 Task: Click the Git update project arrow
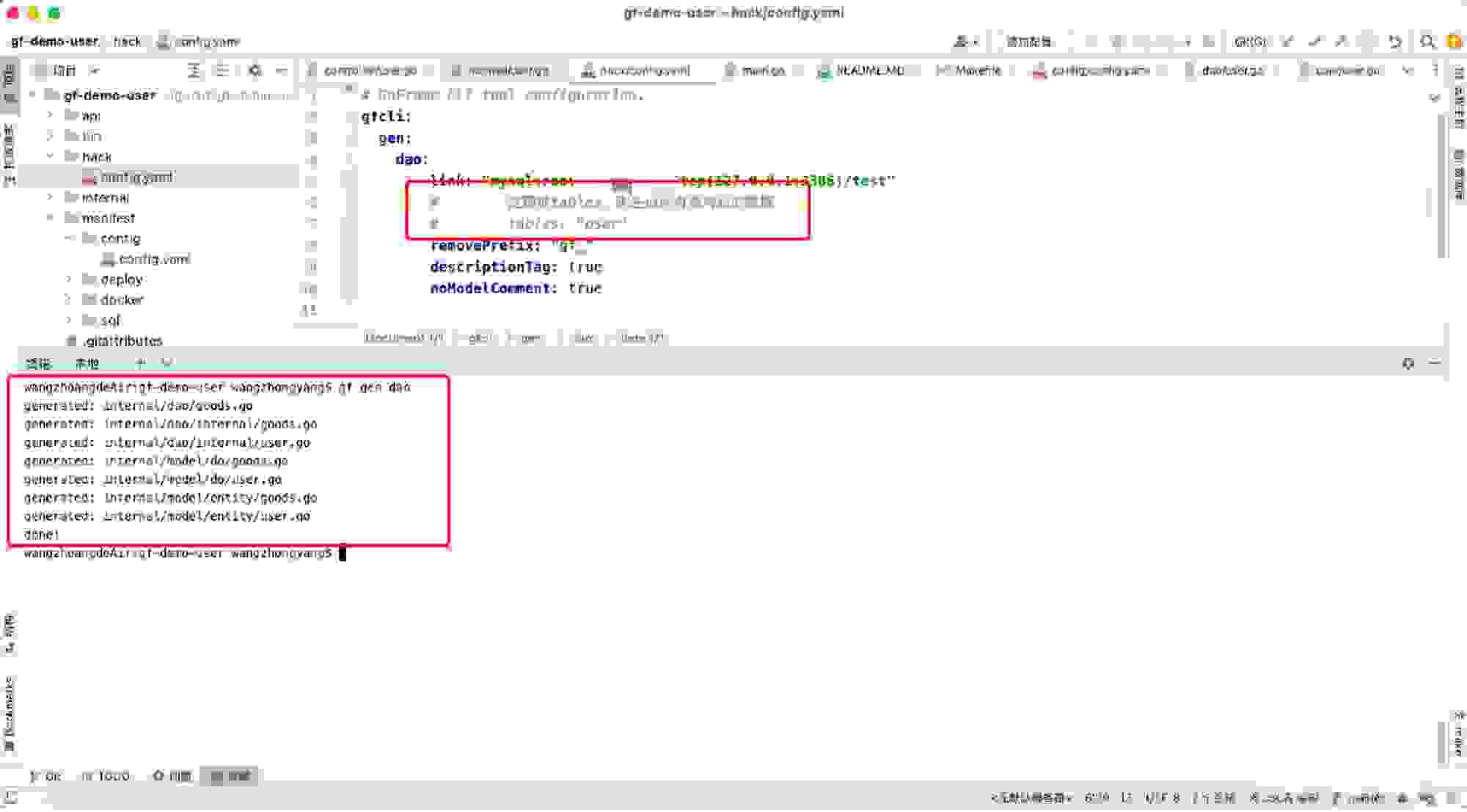[1287, 42]
